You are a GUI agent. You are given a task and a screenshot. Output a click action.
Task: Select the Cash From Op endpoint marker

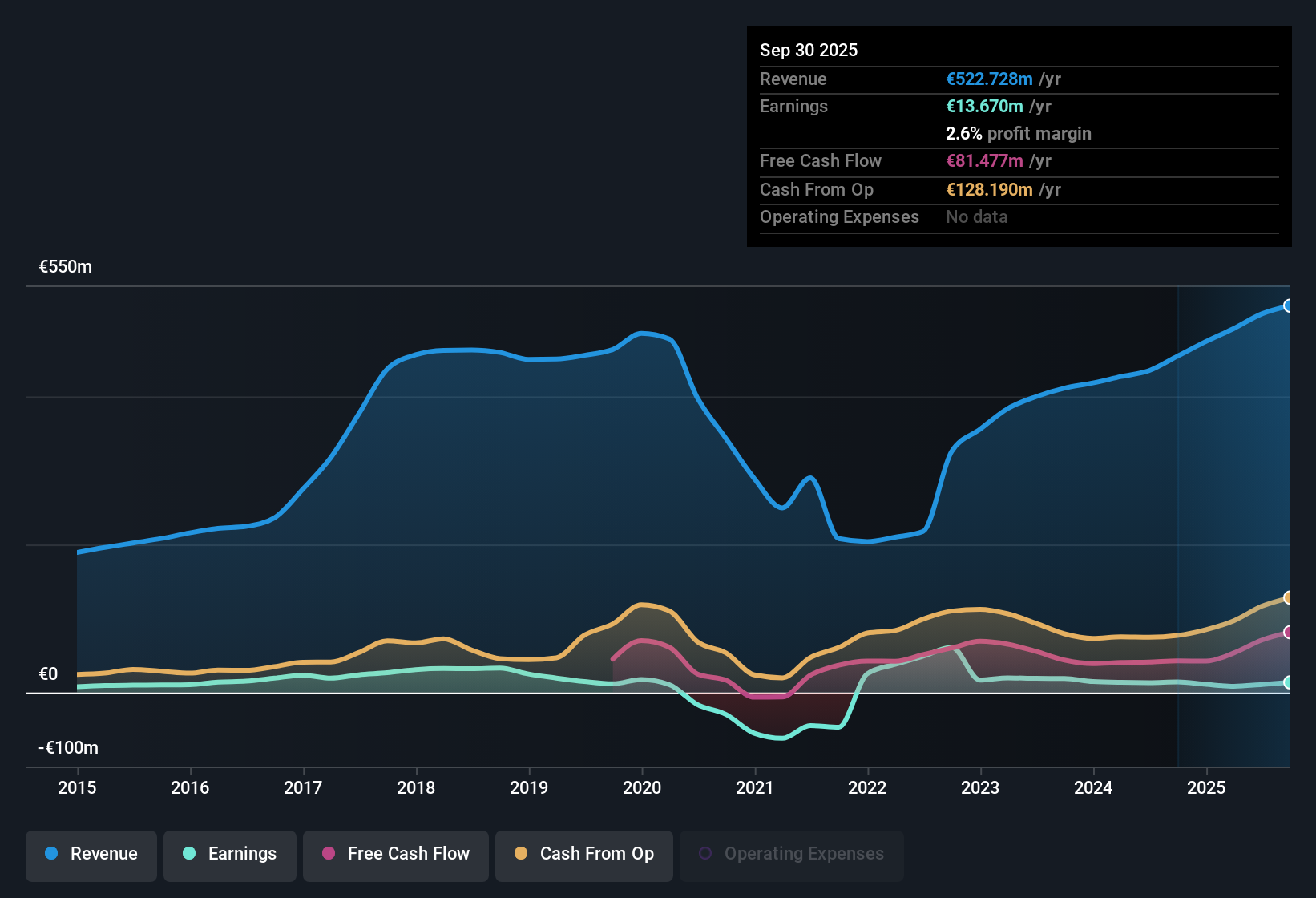coord(1288,597)
